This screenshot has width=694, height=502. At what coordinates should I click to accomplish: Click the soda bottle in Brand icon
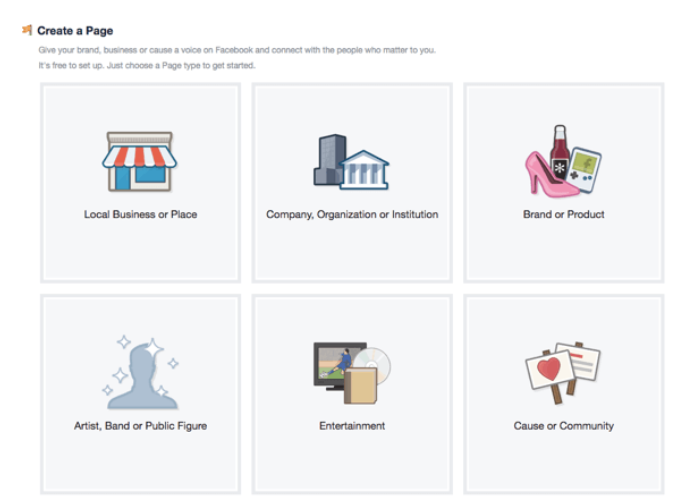click(x=560, y=151)
